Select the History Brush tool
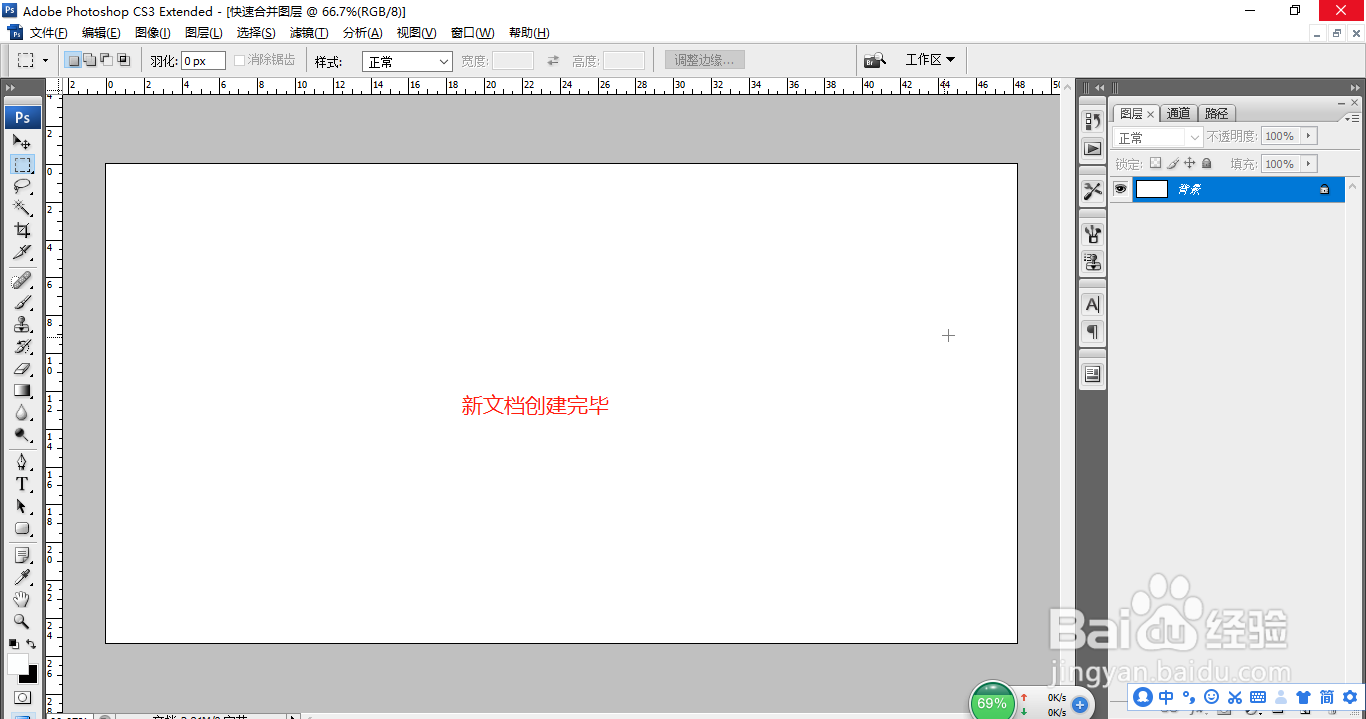This screenshot has height=719, width=1366. tap(22, 346)
